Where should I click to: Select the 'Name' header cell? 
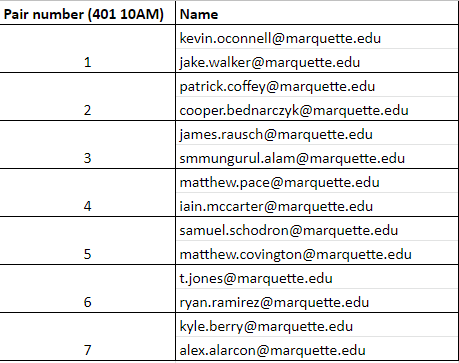(x=317, y=14)
